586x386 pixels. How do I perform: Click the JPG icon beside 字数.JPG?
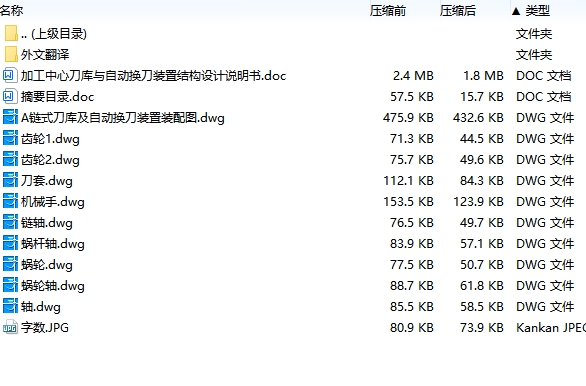(10, 327)
